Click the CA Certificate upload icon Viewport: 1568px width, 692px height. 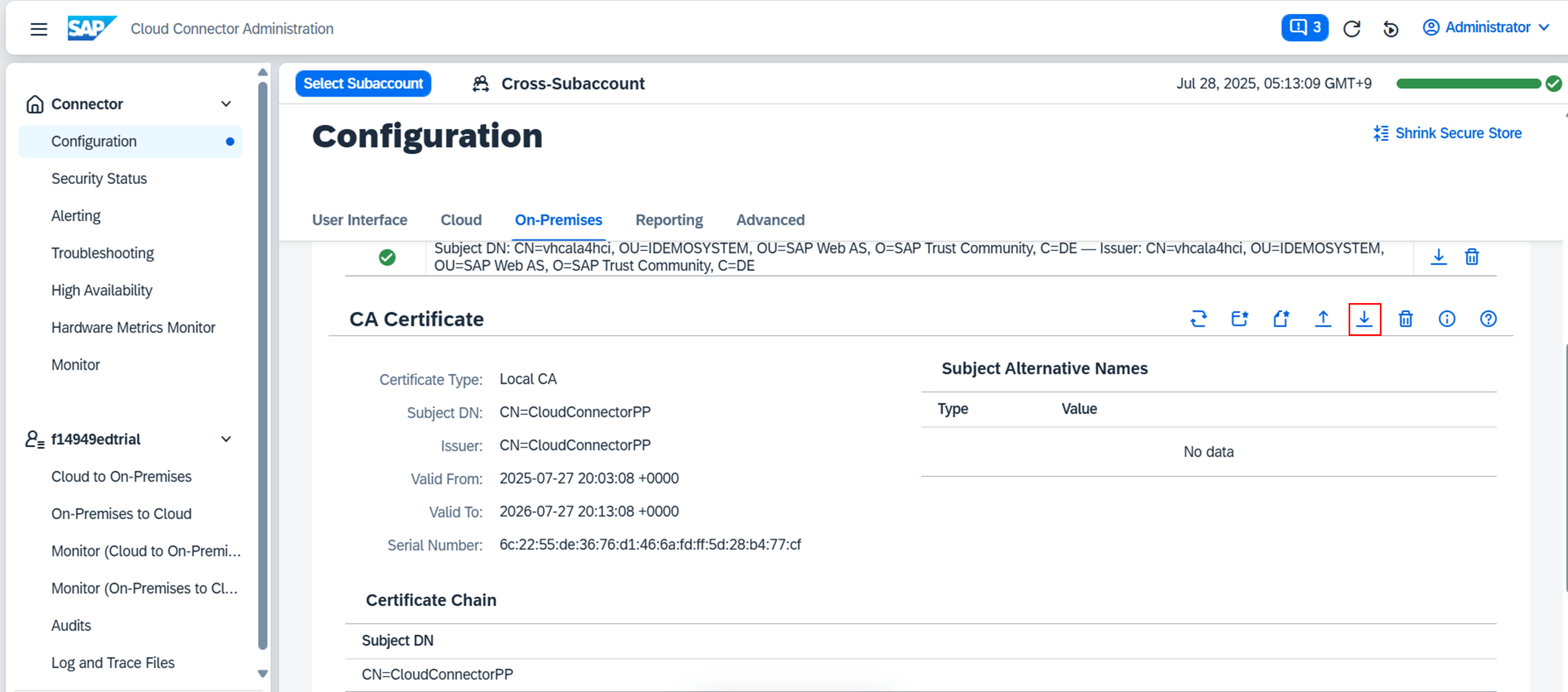pyautogui.click(x=1323, y=319)
